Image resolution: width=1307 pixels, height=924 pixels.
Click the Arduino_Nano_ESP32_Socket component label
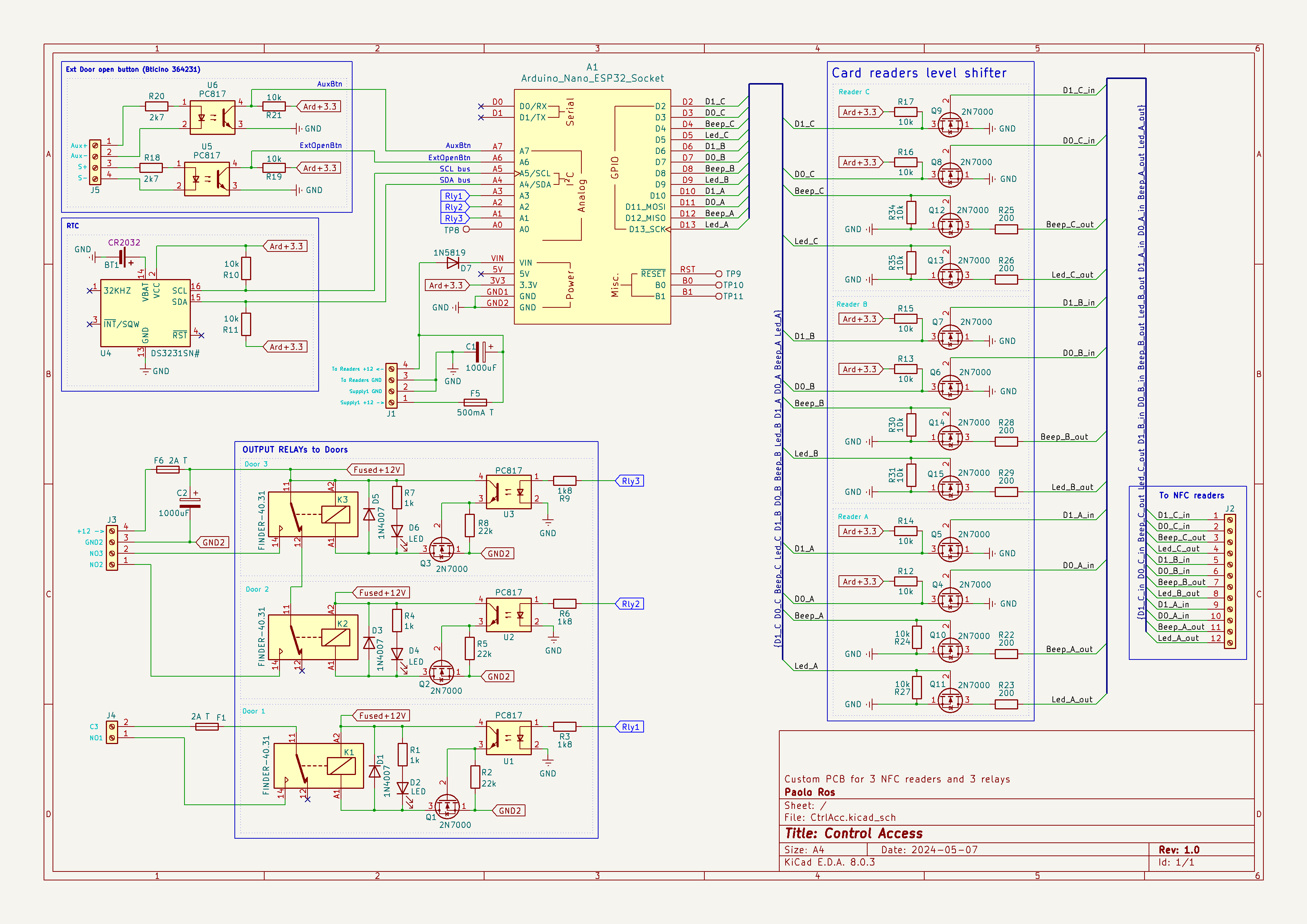(592, 78)
